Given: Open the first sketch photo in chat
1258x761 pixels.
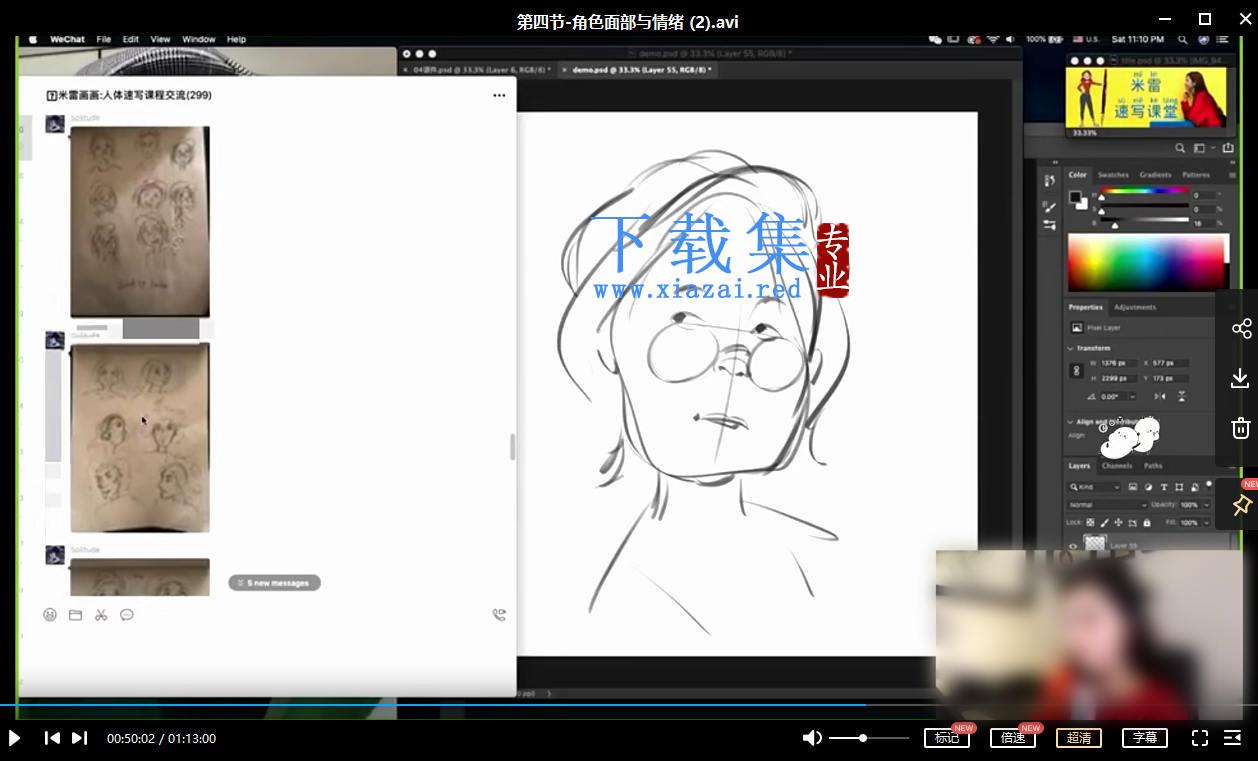Looking at the screenshot, I should [x=140, y=221].
